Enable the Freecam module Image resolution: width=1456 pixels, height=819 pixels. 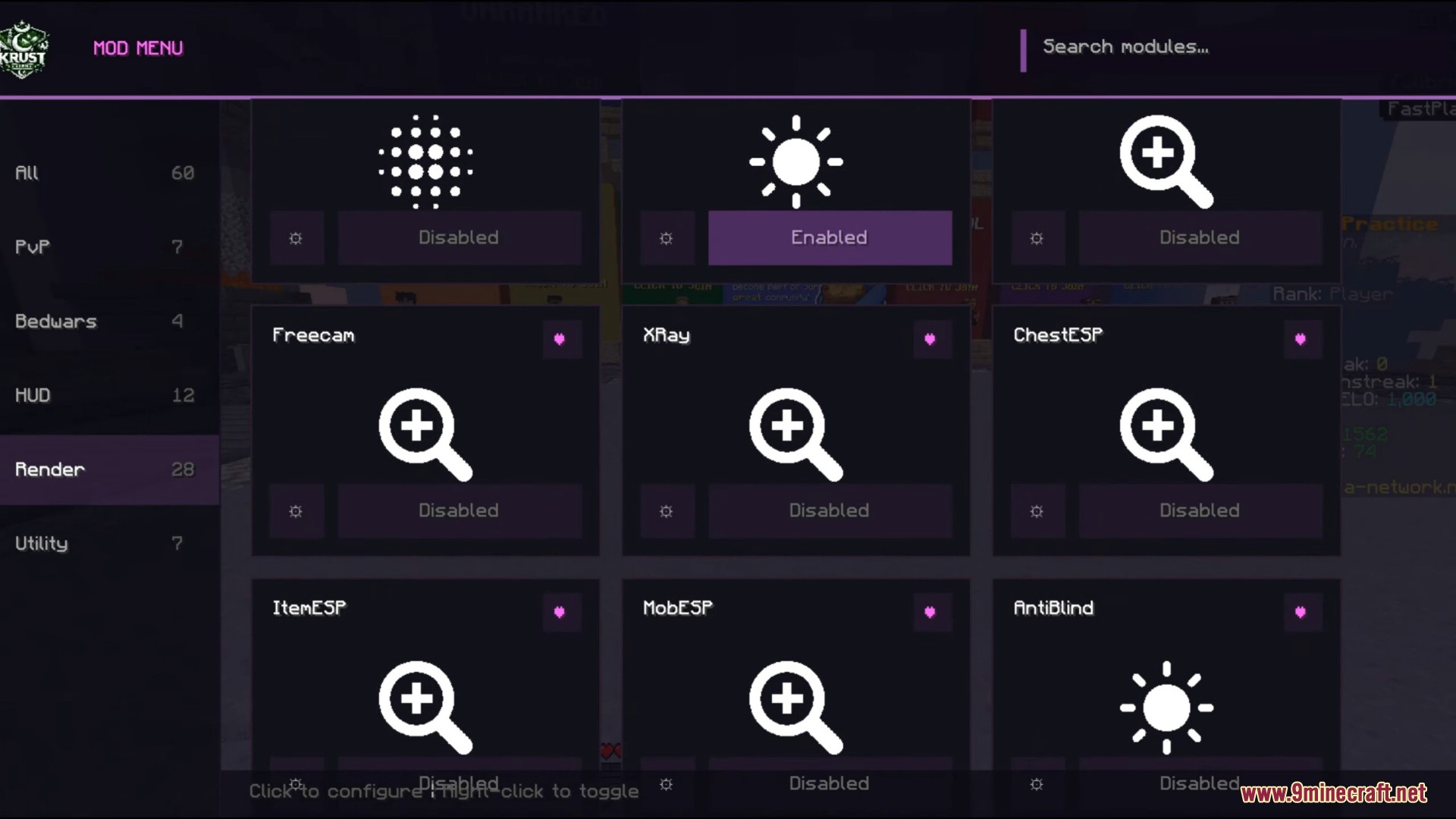click(459, 511)
